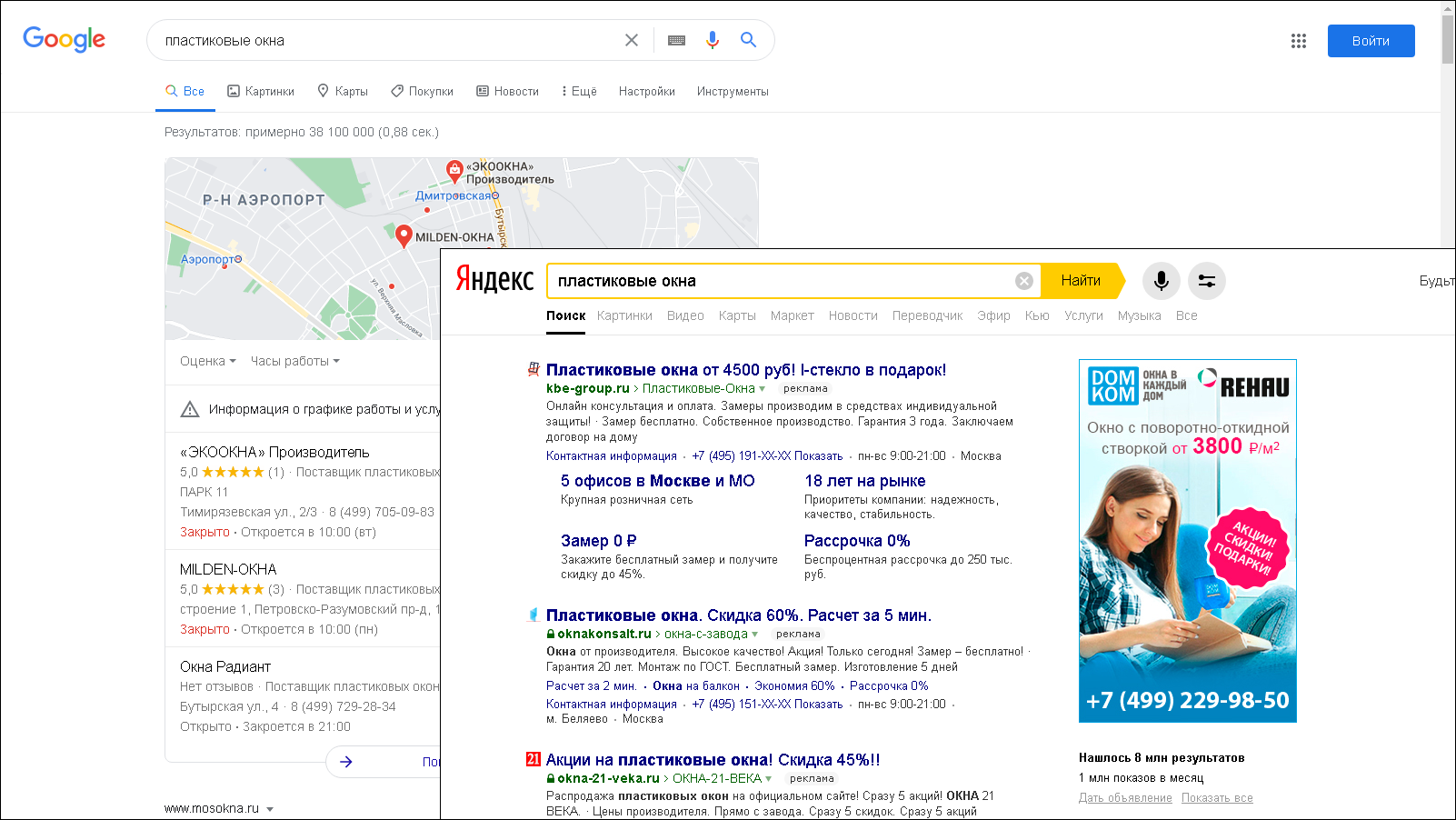Click the yellow Найти button

pyautogui.click(x=1082, y=281)
